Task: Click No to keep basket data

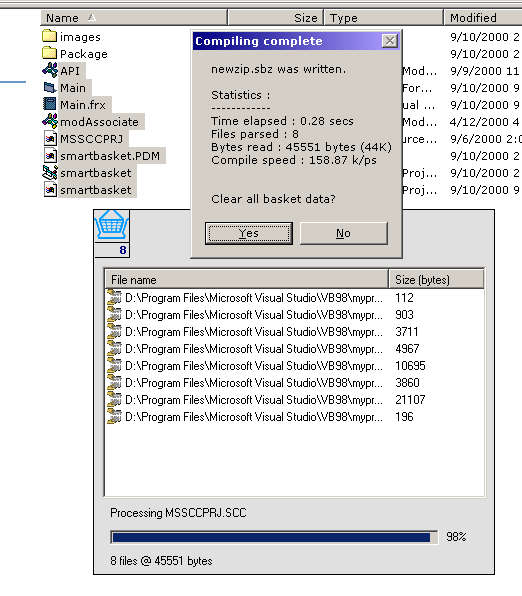Action: pos(344,233)
